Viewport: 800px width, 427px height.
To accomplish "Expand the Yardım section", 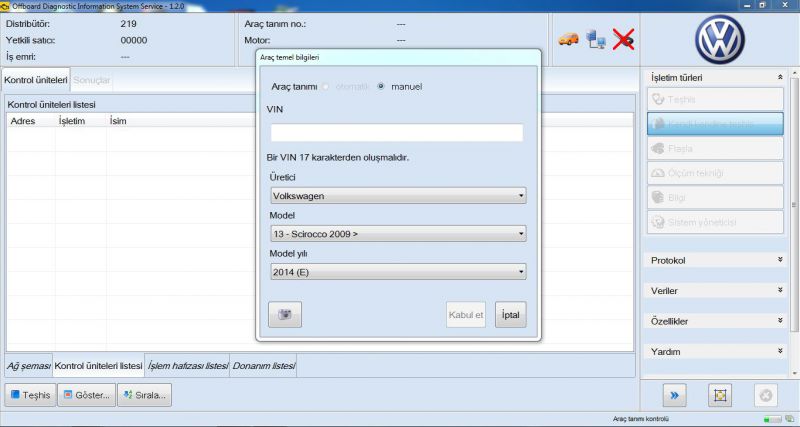I will [780, 351].
